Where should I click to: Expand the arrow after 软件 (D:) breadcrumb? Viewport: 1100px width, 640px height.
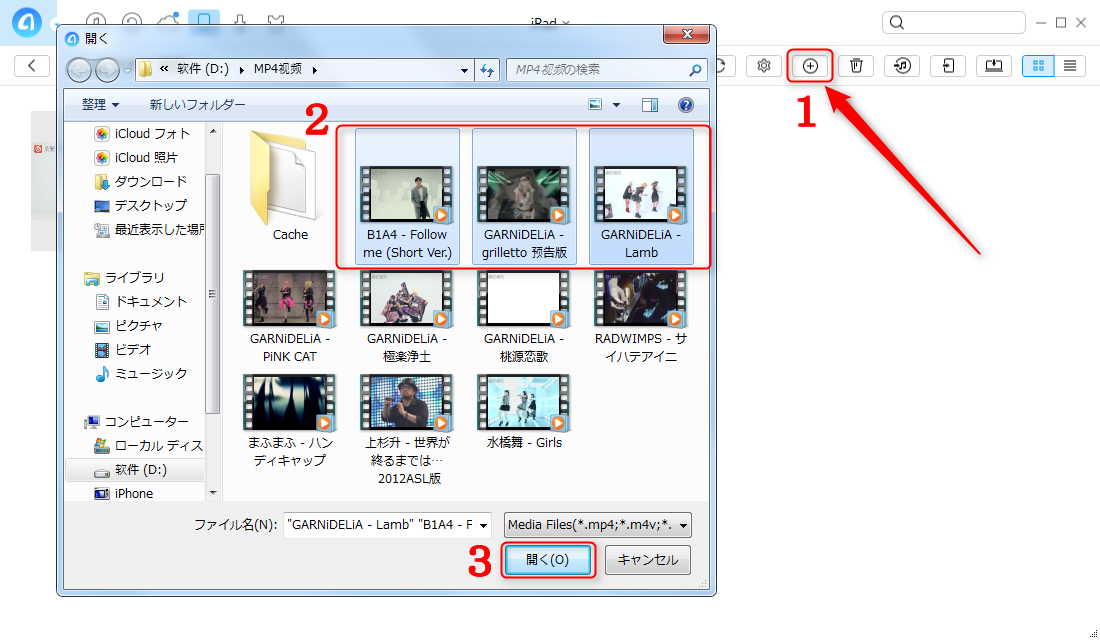(242, 70)
